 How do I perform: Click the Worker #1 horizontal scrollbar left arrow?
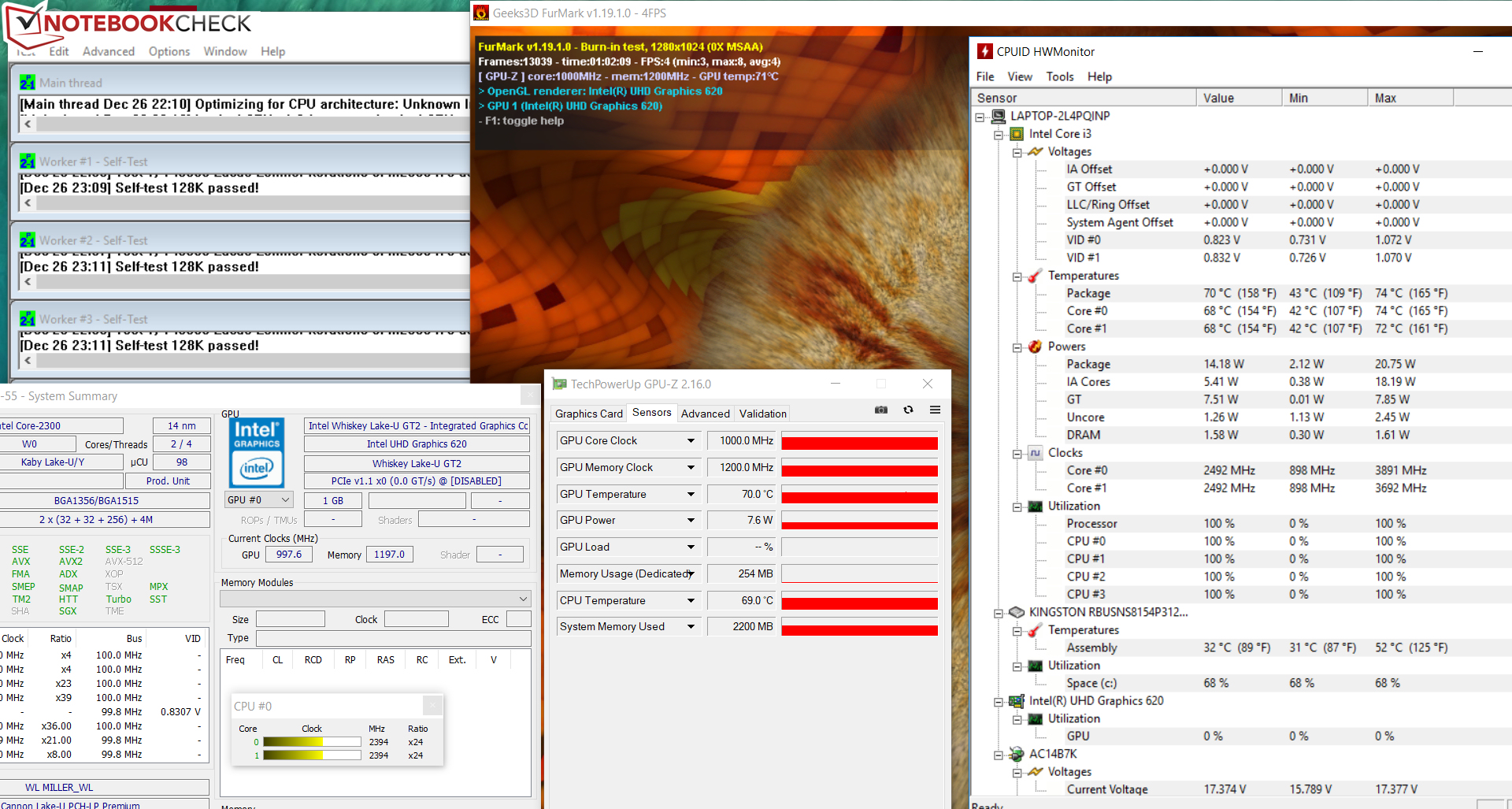[28, 202]
